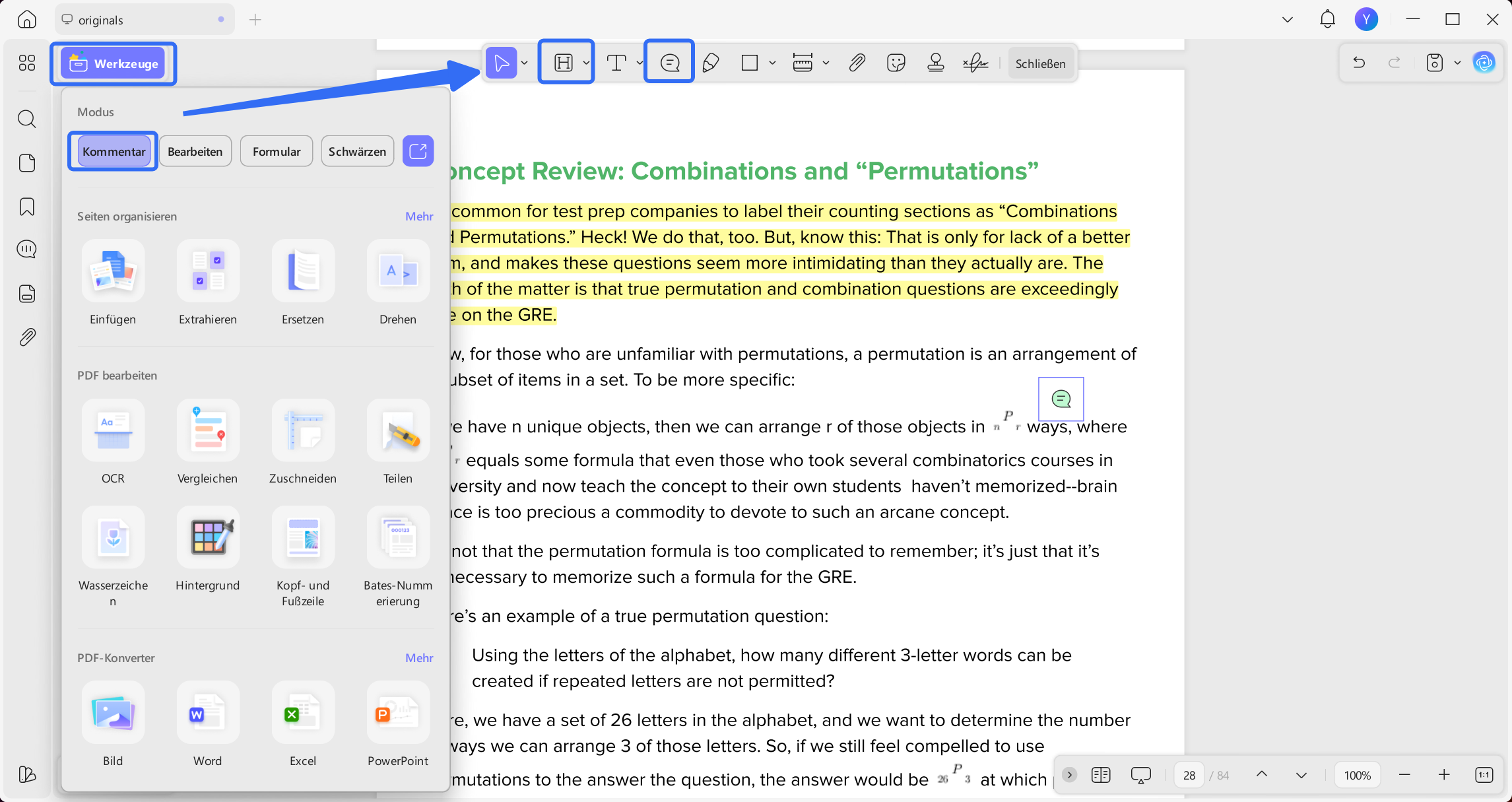This screenshot has width=1512, height=802.
Task: Click the page number field showing 28
Action: (1189, 775)
